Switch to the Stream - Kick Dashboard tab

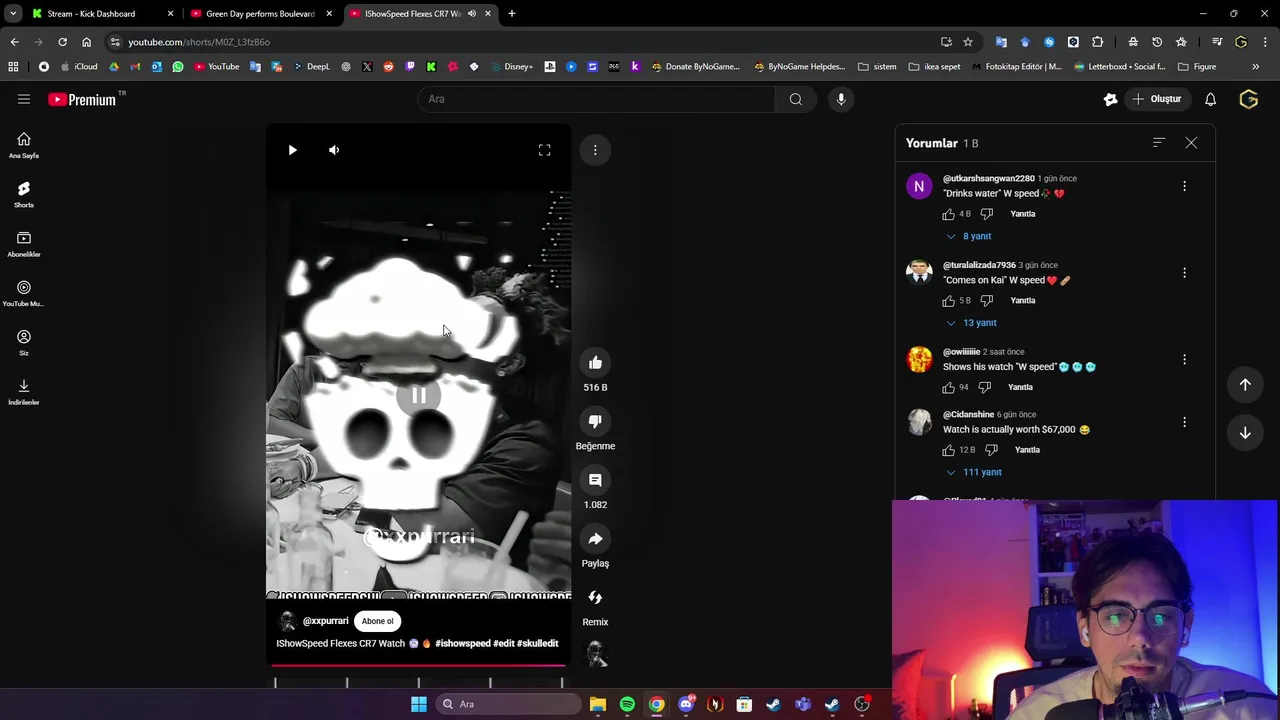(x=100, y=14)
